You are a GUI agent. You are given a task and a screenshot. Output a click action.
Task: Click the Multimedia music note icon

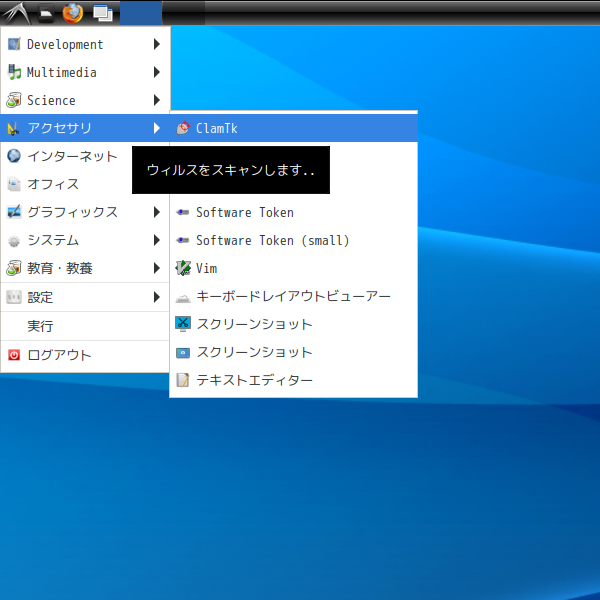14,72
